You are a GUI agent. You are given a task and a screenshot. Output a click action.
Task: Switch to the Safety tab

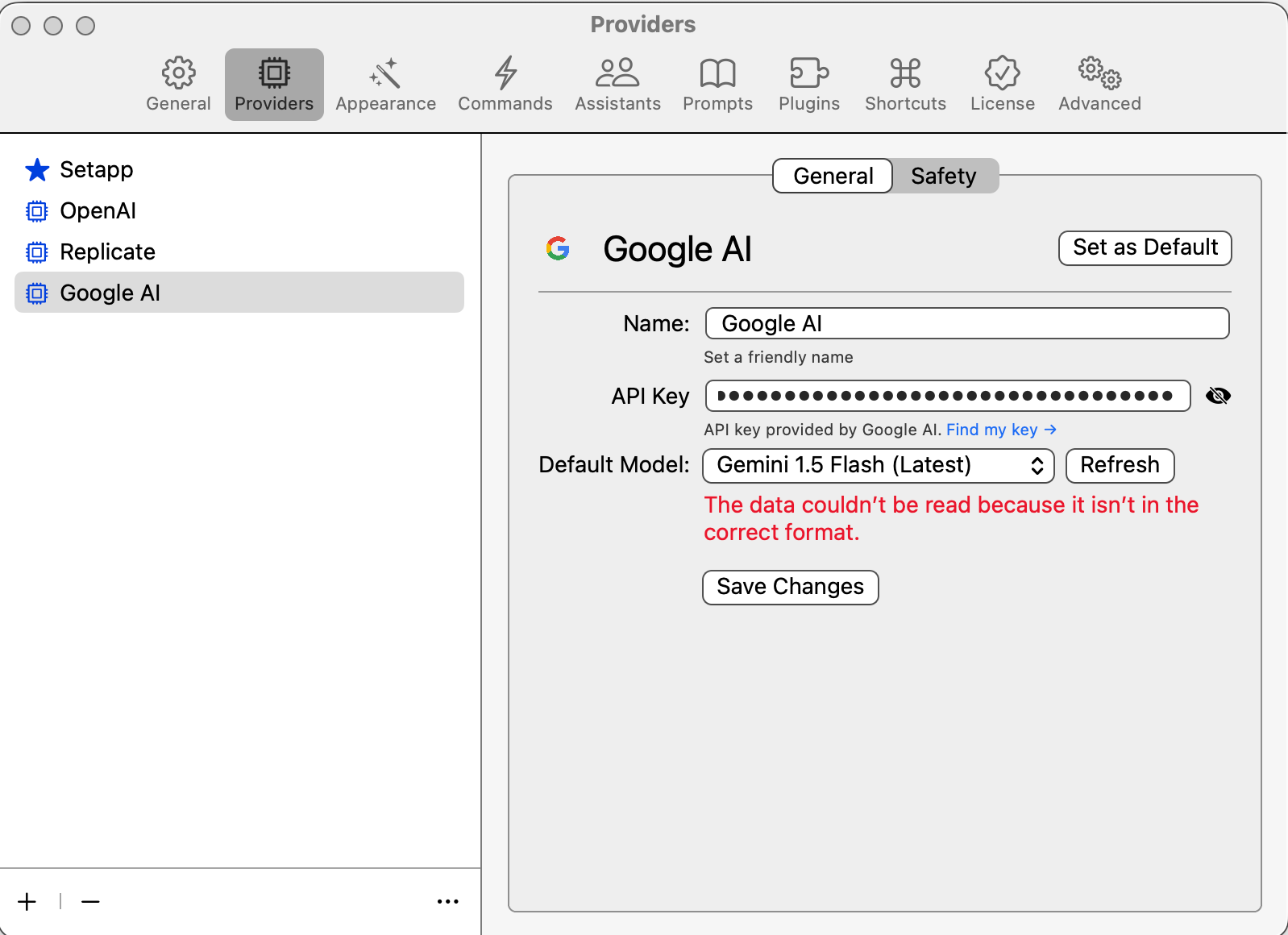coord(944,176)
